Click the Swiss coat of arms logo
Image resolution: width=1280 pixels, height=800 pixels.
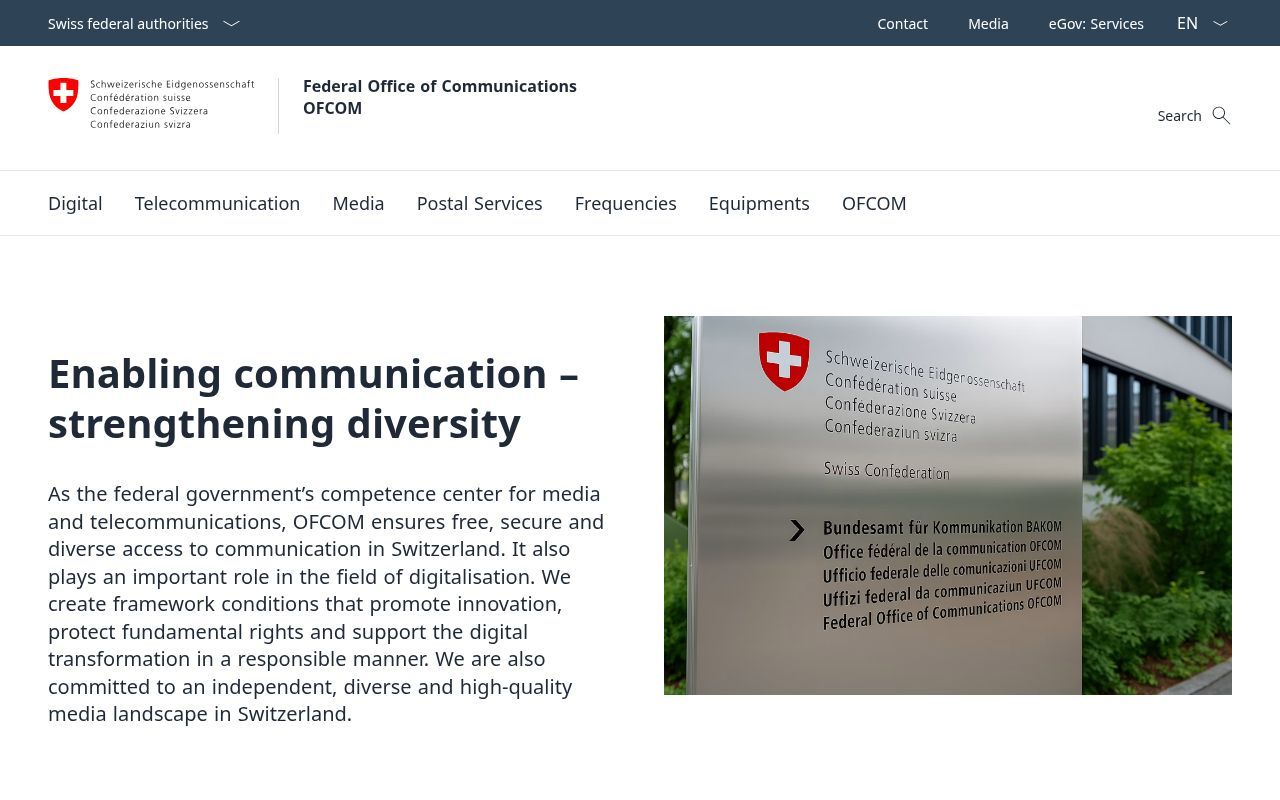pos(63,95)
